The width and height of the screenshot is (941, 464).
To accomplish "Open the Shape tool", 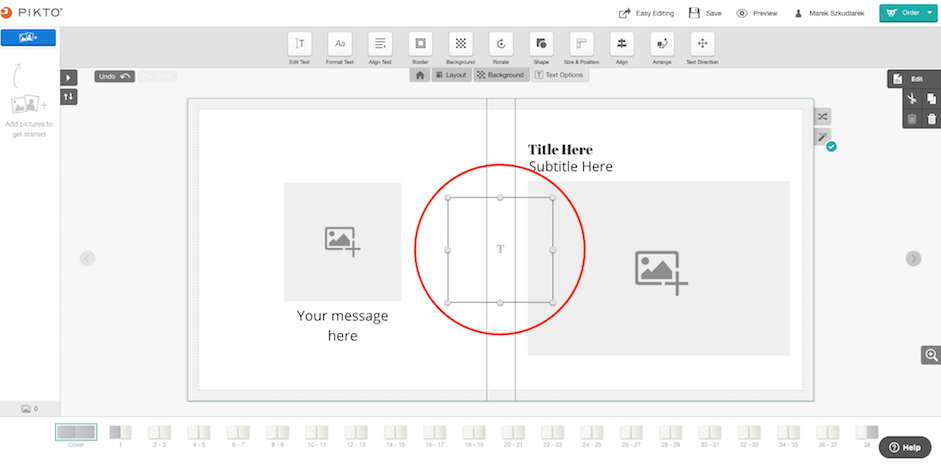I will (541, 44).
